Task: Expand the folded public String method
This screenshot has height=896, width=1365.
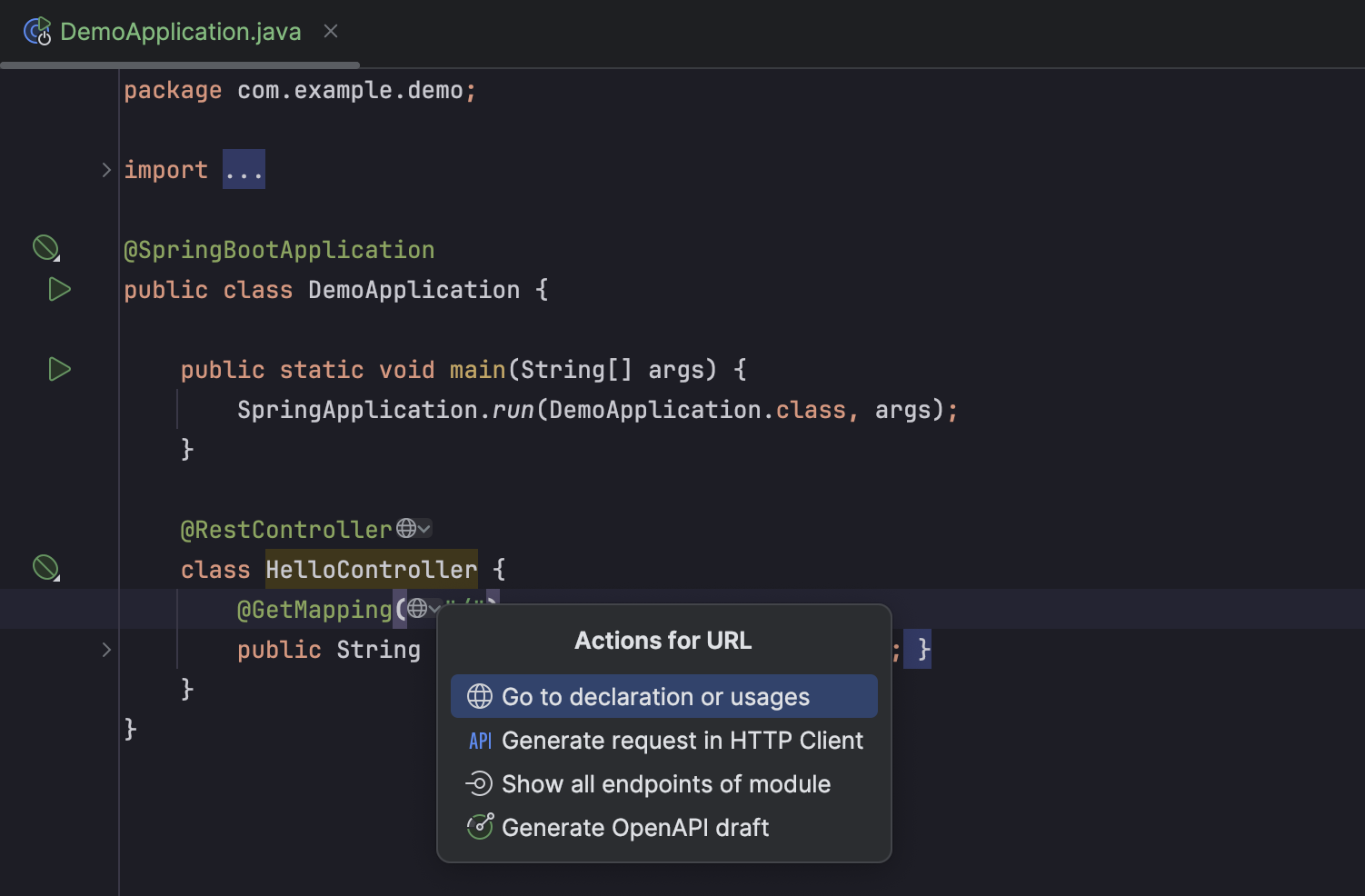Action: tap(106, 650)
